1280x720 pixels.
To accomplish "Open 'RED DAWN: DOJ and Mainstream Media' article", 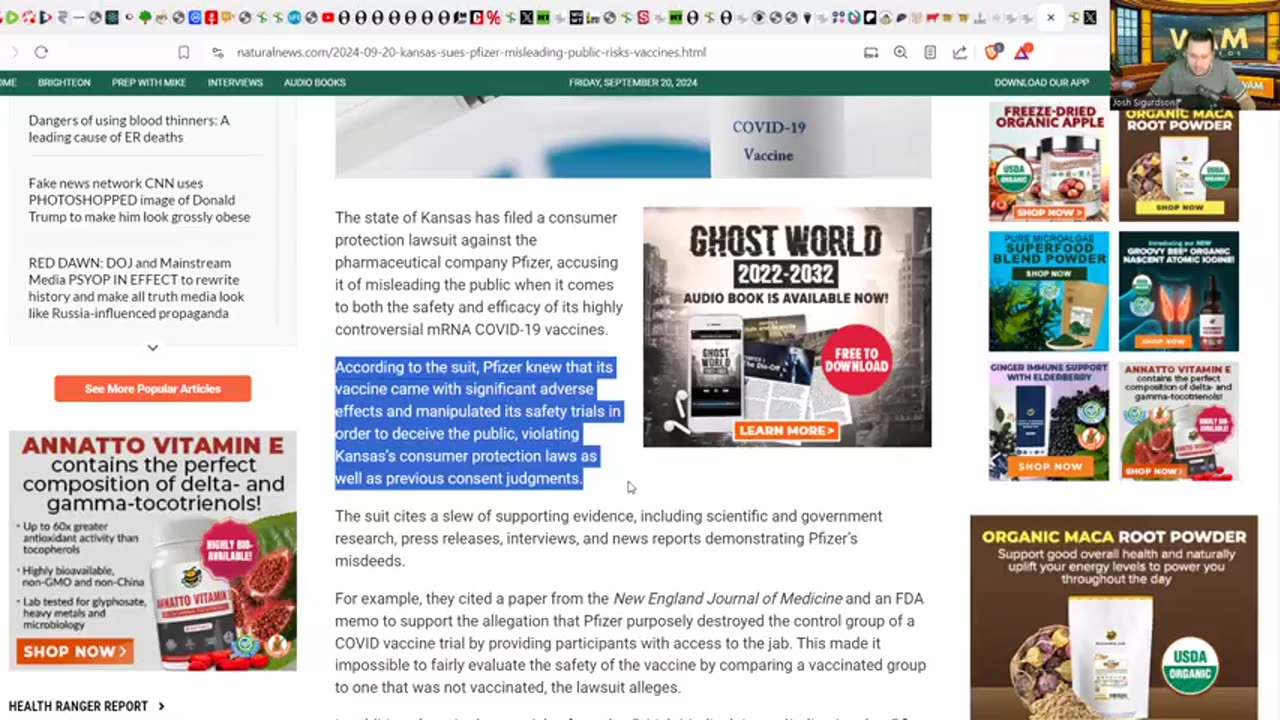I will tap(136, 288).
